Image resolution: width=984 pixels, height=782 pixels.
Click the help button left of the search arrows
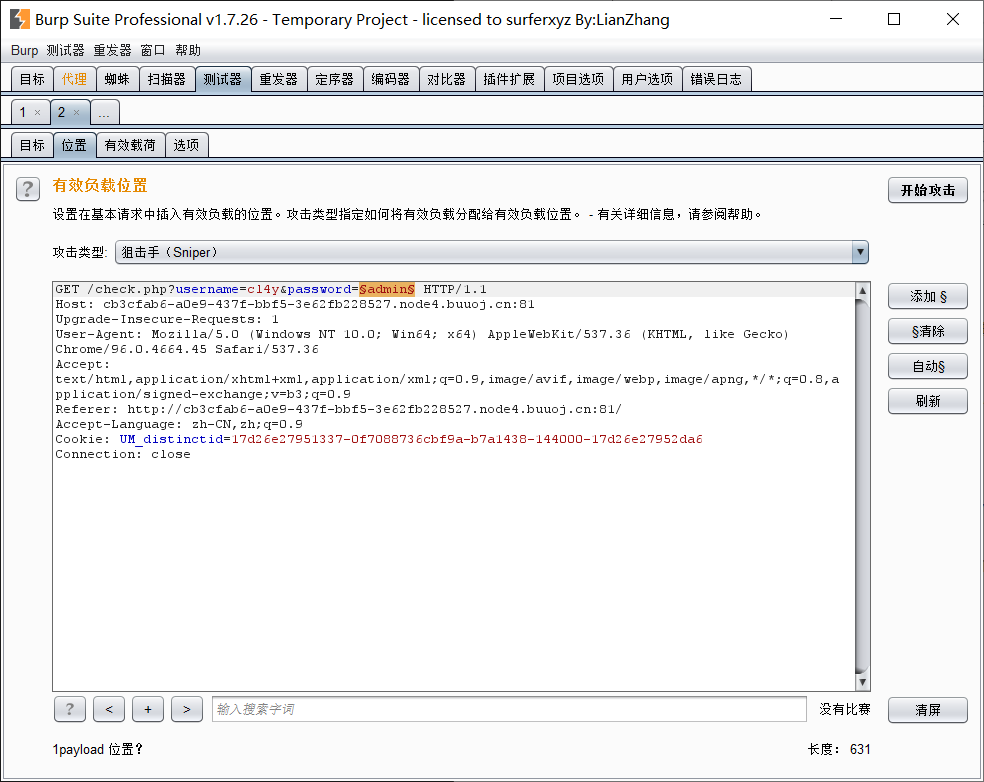[x=70, y=709]
